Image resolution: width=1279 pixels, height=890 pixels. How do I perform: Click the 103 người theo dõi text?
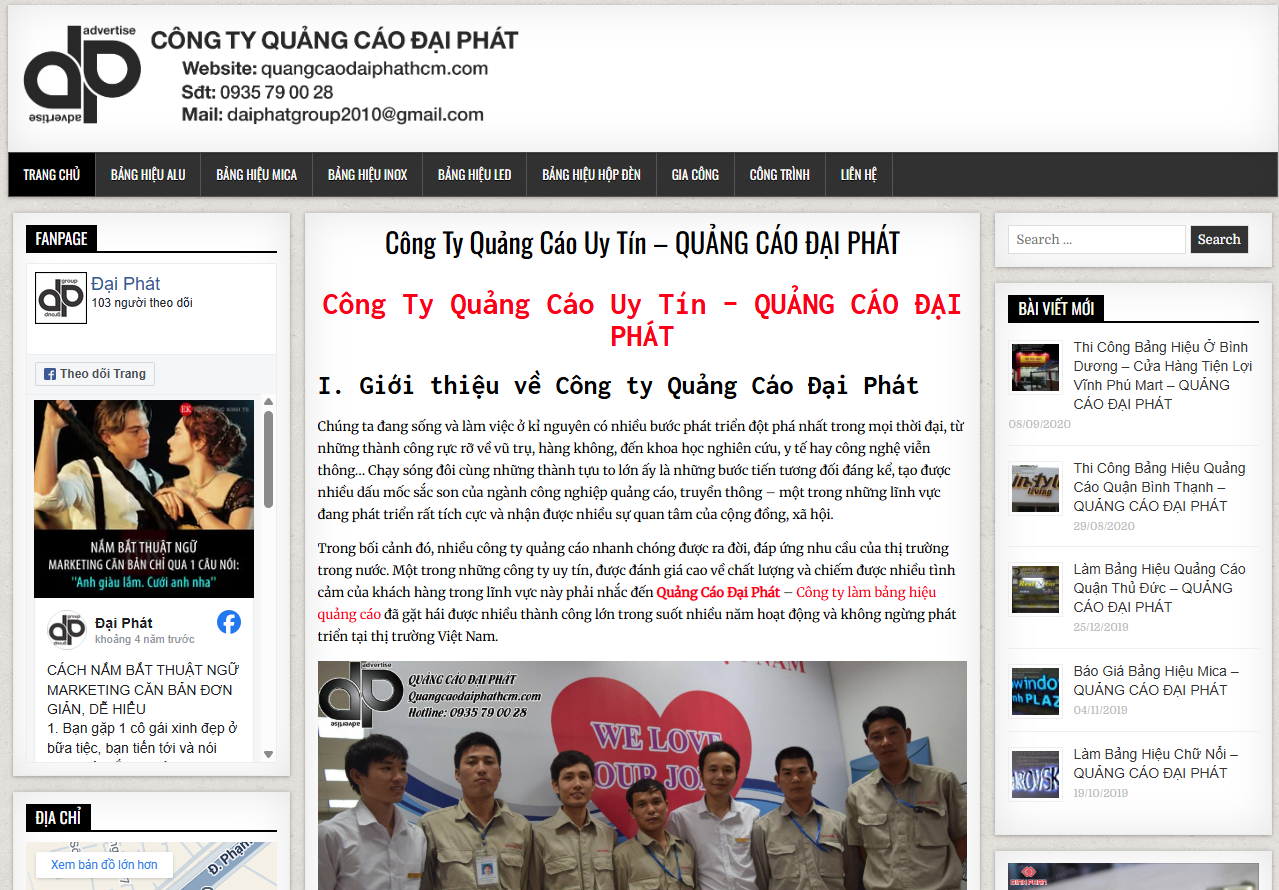142,303
